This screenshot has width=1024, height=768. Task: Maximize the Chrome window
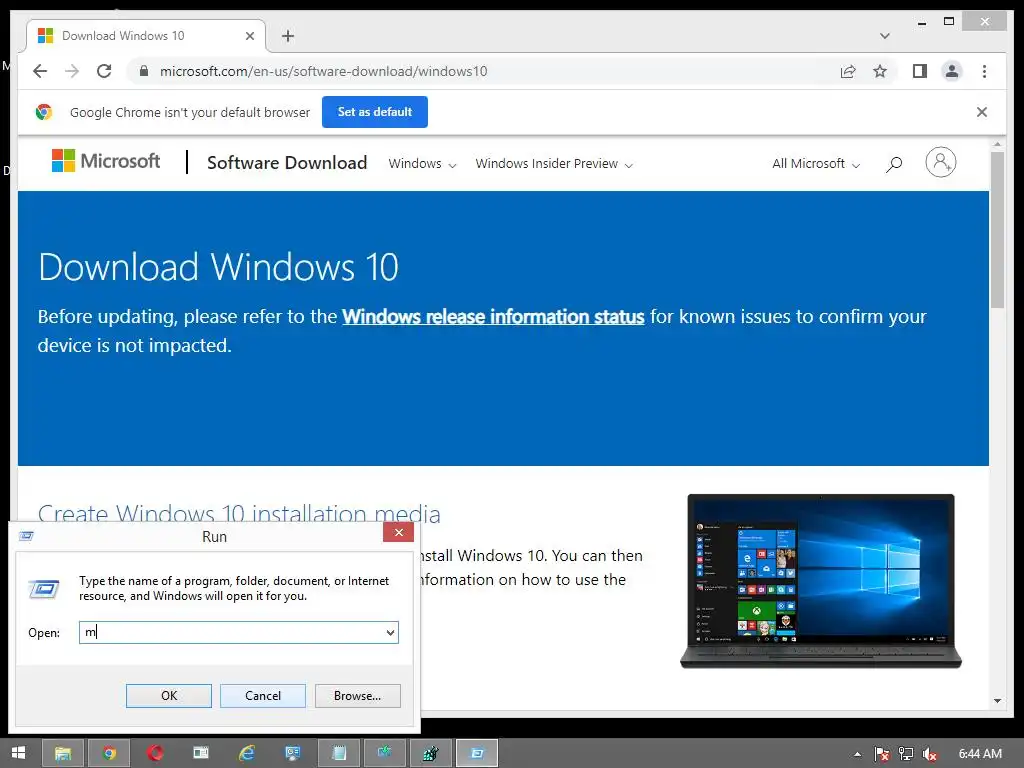coord(949,22)
